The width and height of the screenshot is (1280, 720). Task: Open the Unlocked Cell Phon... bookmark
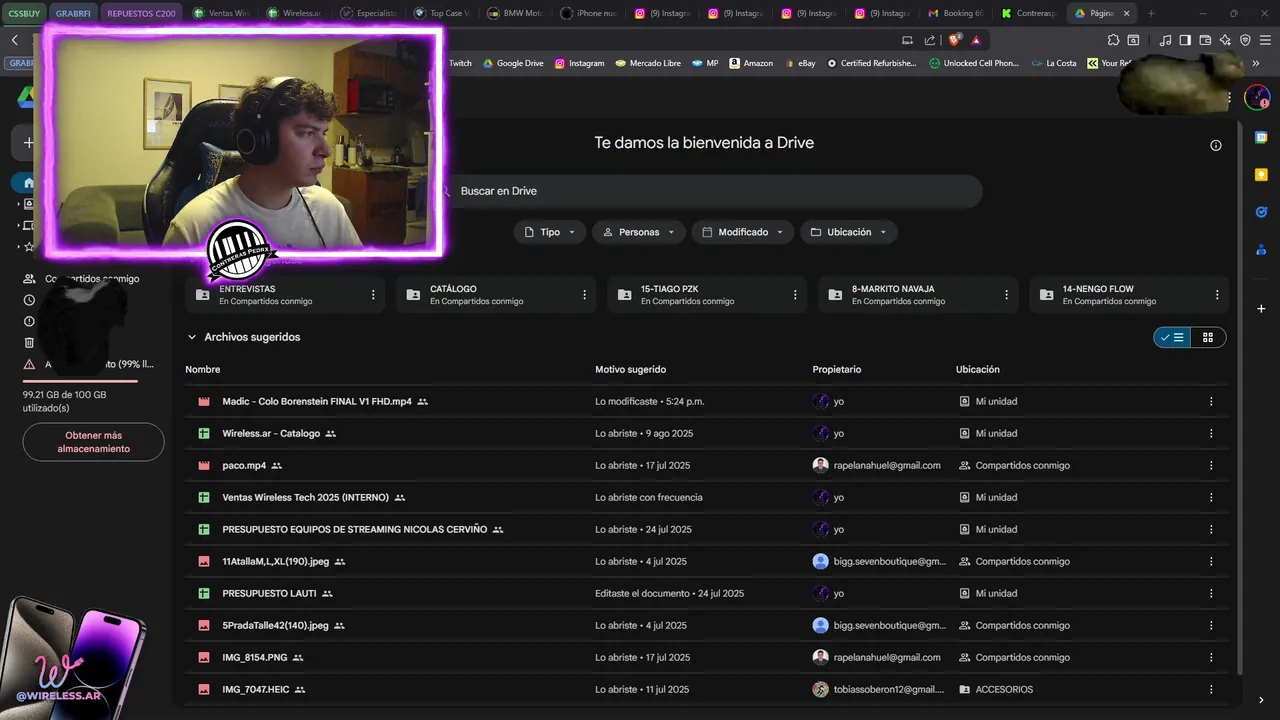click(x=974, y=63)
